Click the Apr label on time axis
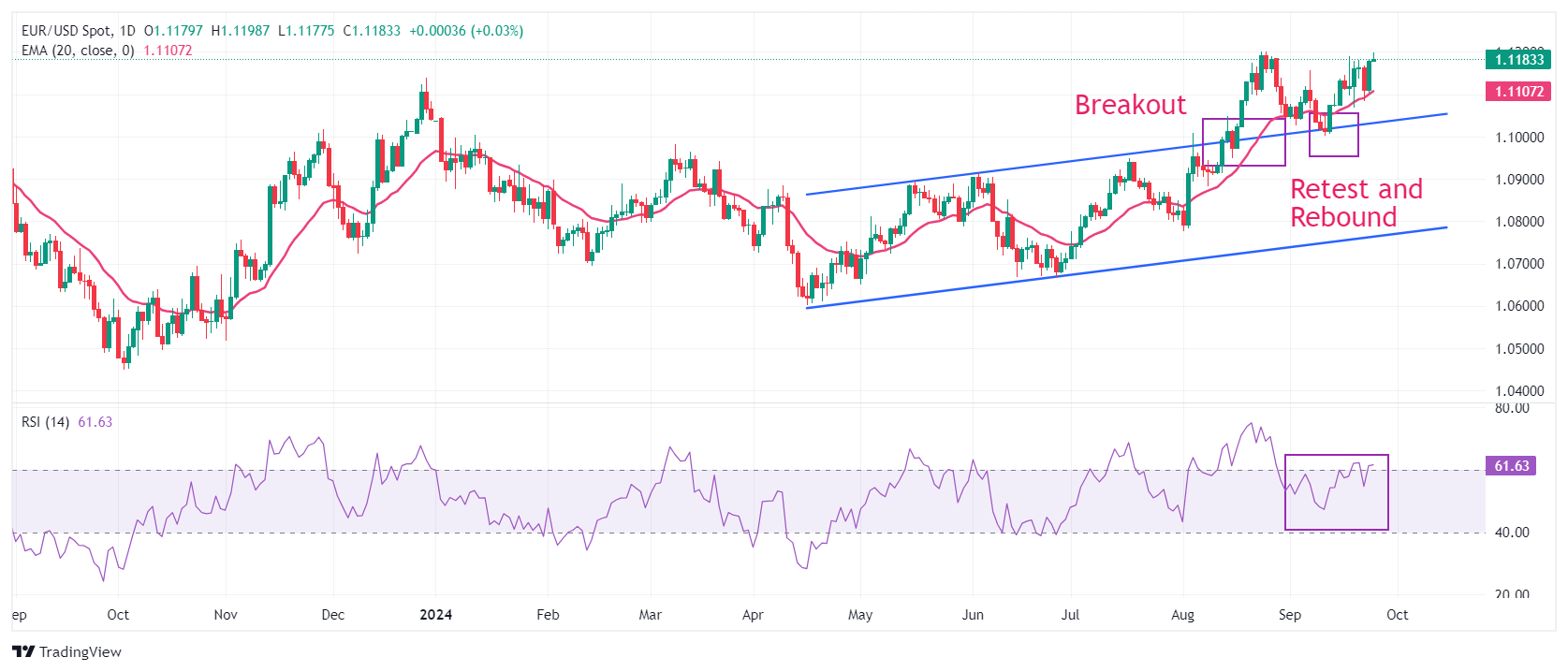Viewport: 1568px width, 672px height. tap(753, 615)
